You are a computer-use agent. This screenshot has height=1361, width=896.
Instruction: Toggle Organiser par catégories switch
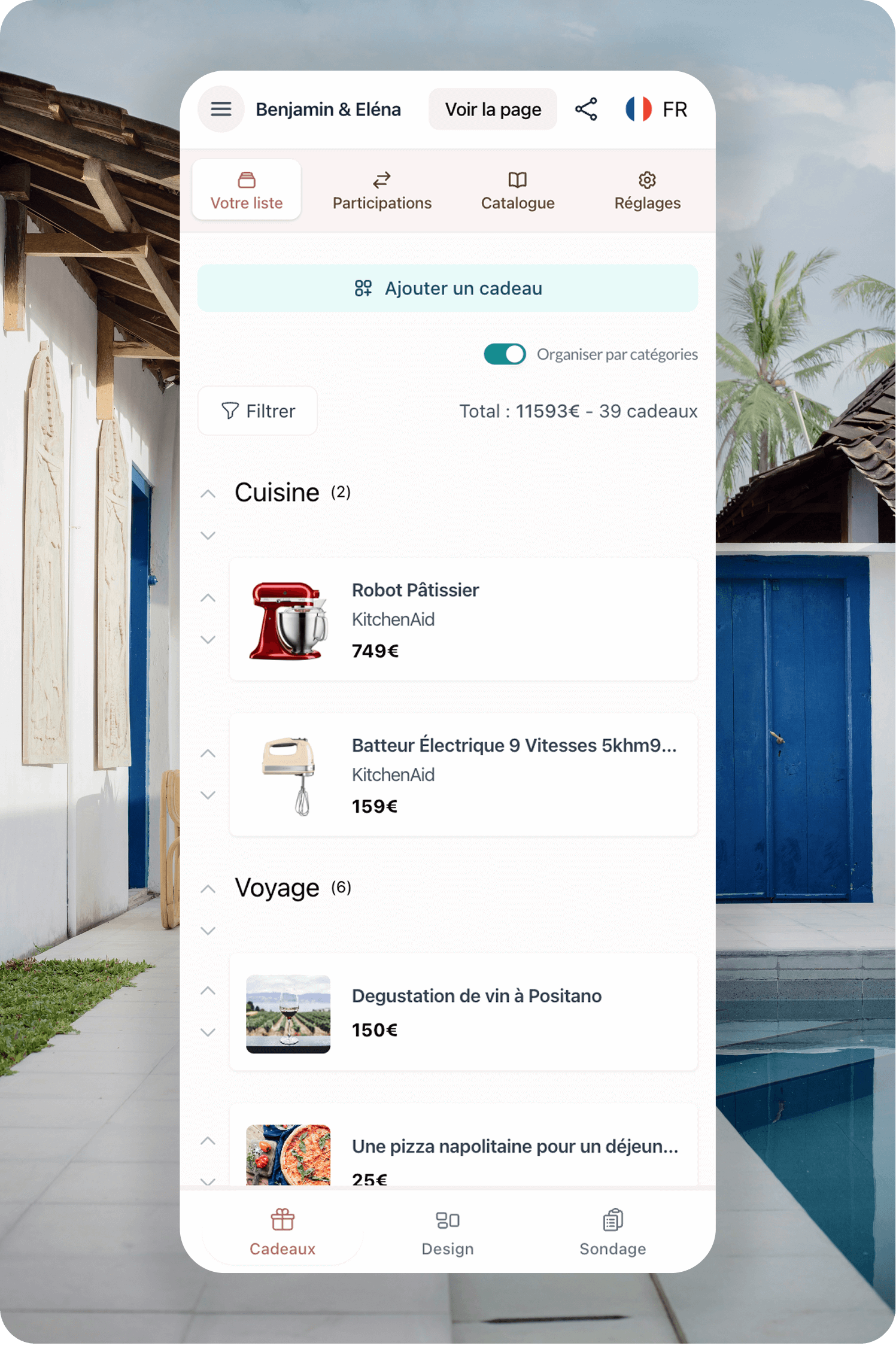pos(505,354)
